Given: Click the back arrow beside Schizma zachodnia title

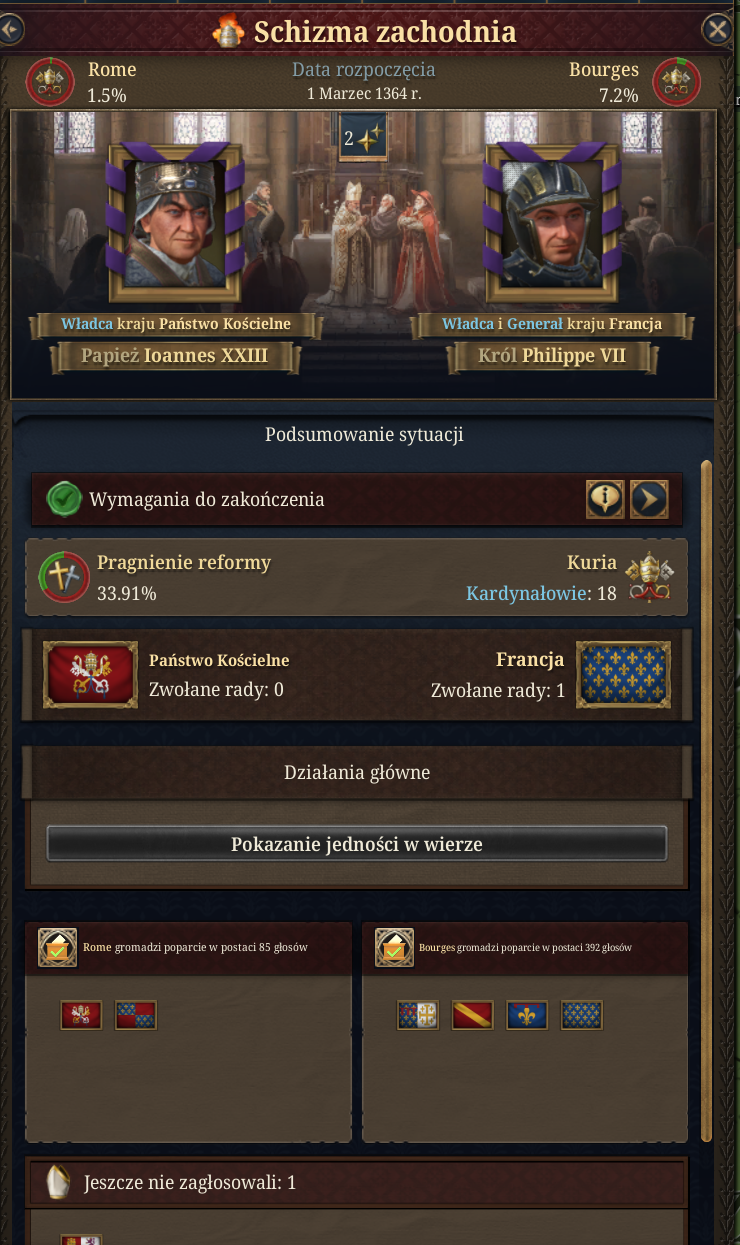Looking at the screenshot, I should click(x=10, y=29).
